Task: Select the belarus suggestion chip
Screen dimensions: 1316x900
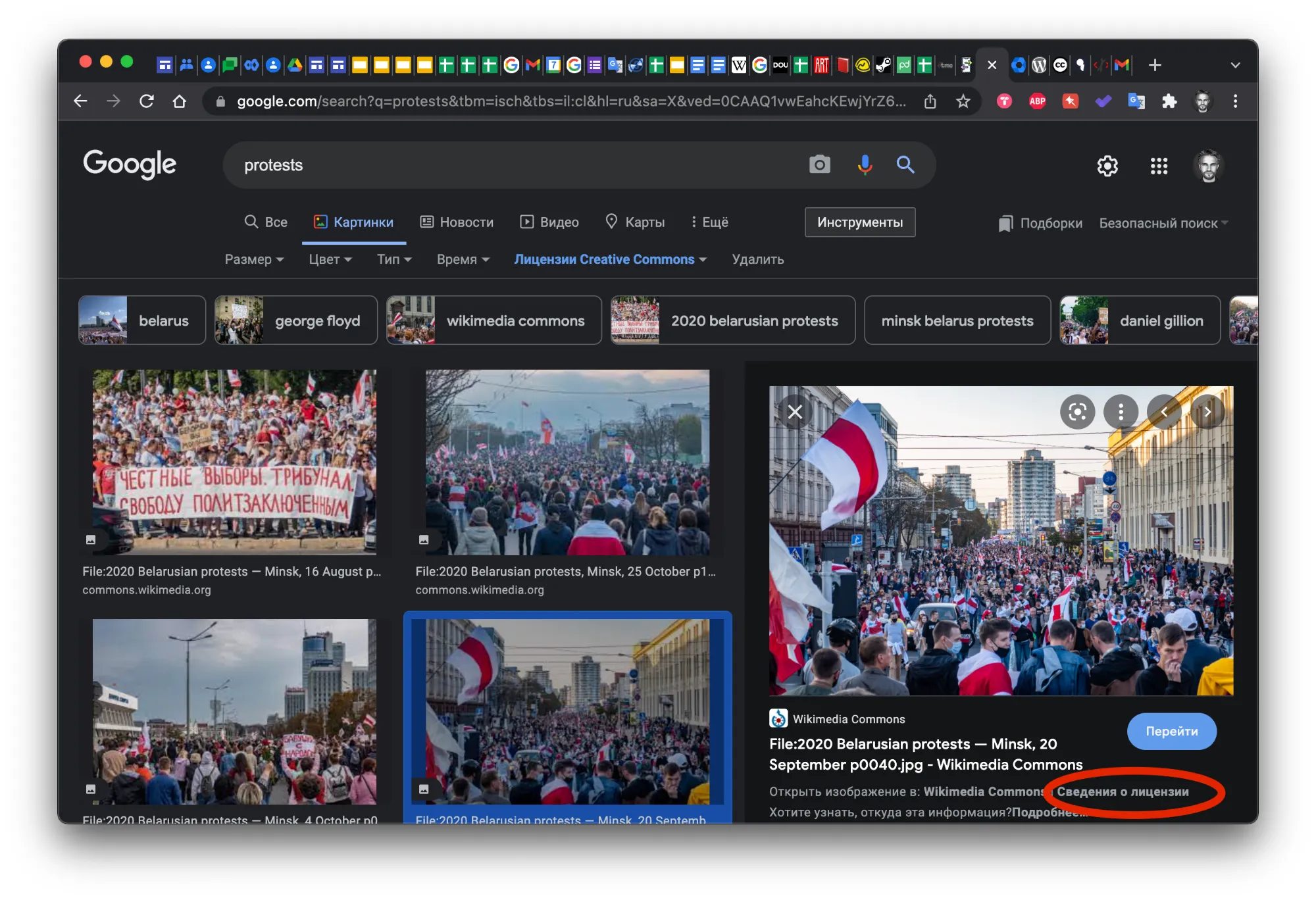Action: click(x=142, y=320)
